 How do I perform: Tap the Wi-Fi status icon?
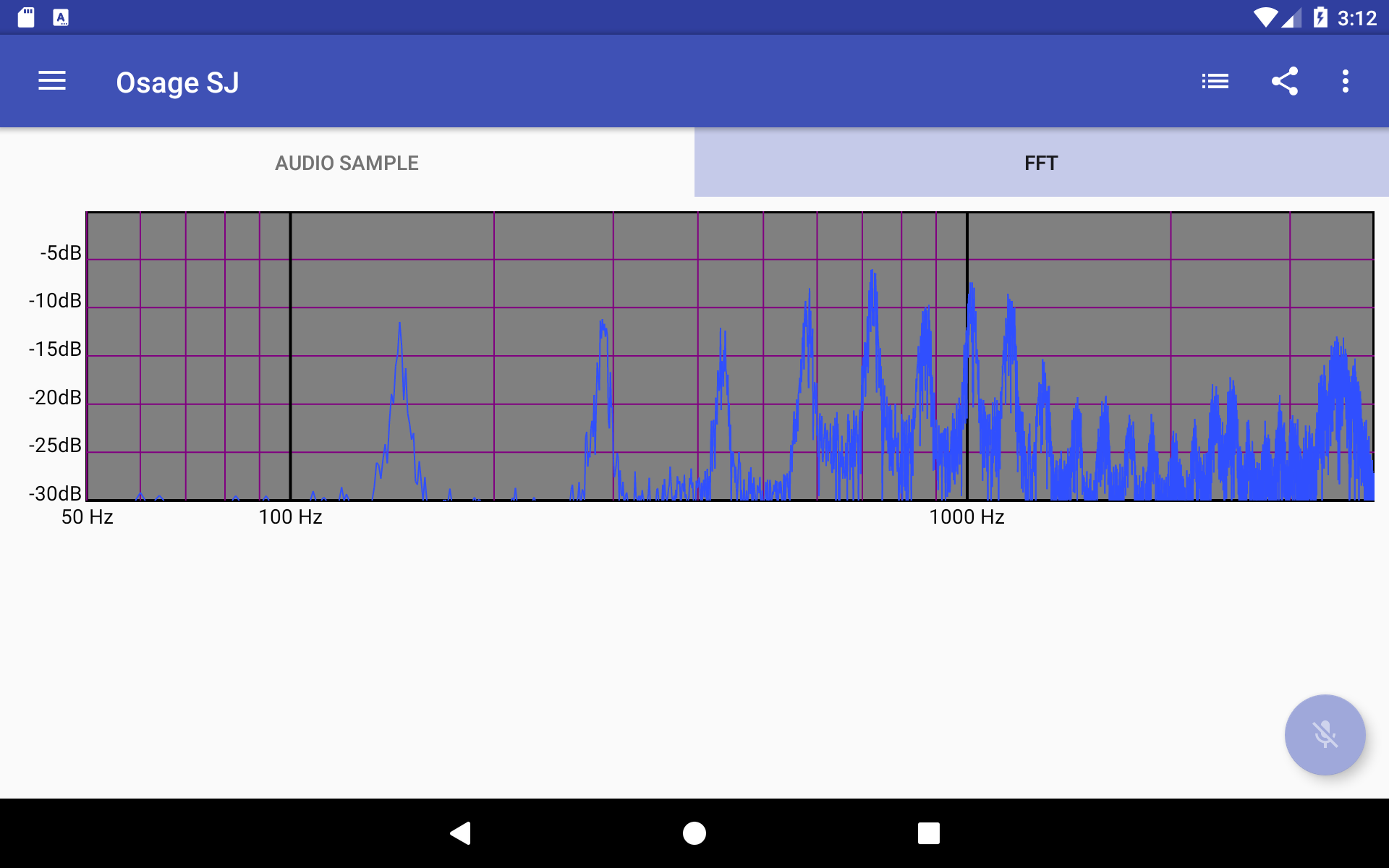[x=1265, y=17]
